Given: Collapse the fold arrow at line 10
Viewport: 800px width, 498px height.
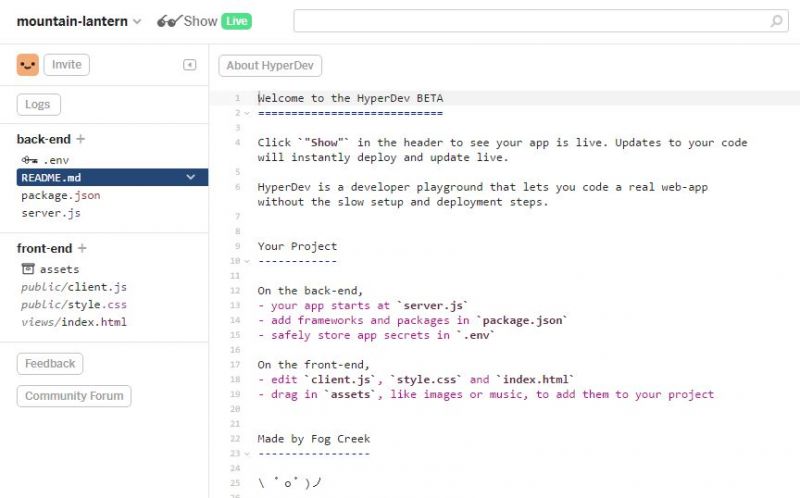Looking at the screenshot, I should click(x=247, y=261).
